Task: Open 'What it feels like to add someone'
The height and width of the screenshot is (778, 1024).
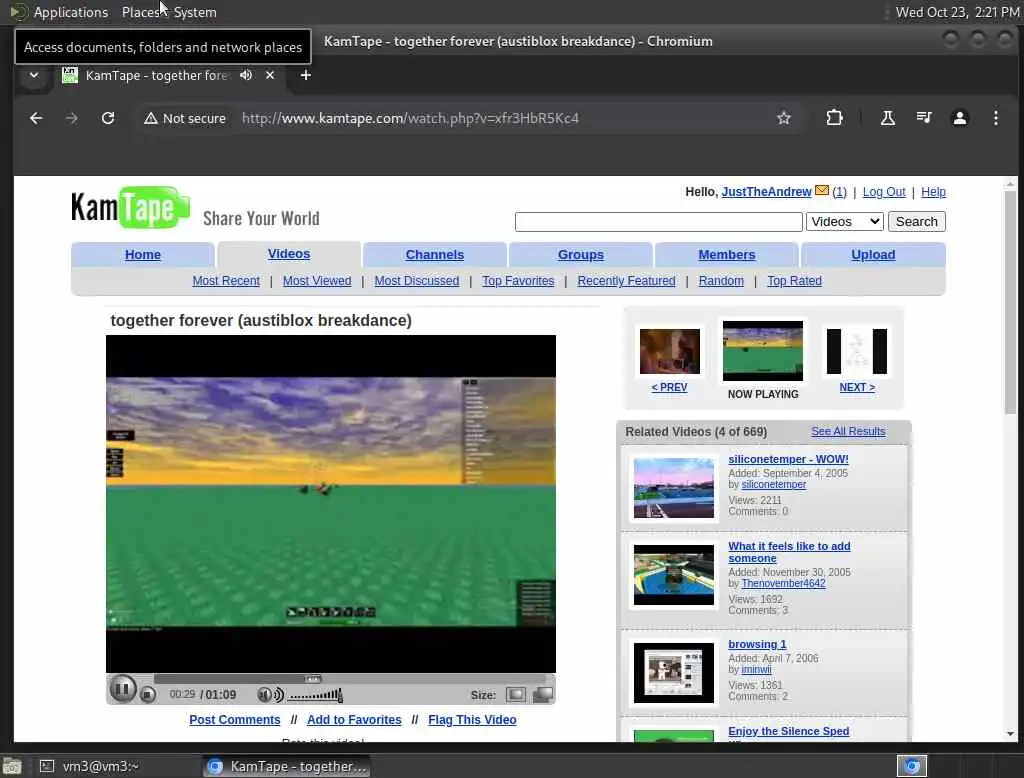Action: 789,552
